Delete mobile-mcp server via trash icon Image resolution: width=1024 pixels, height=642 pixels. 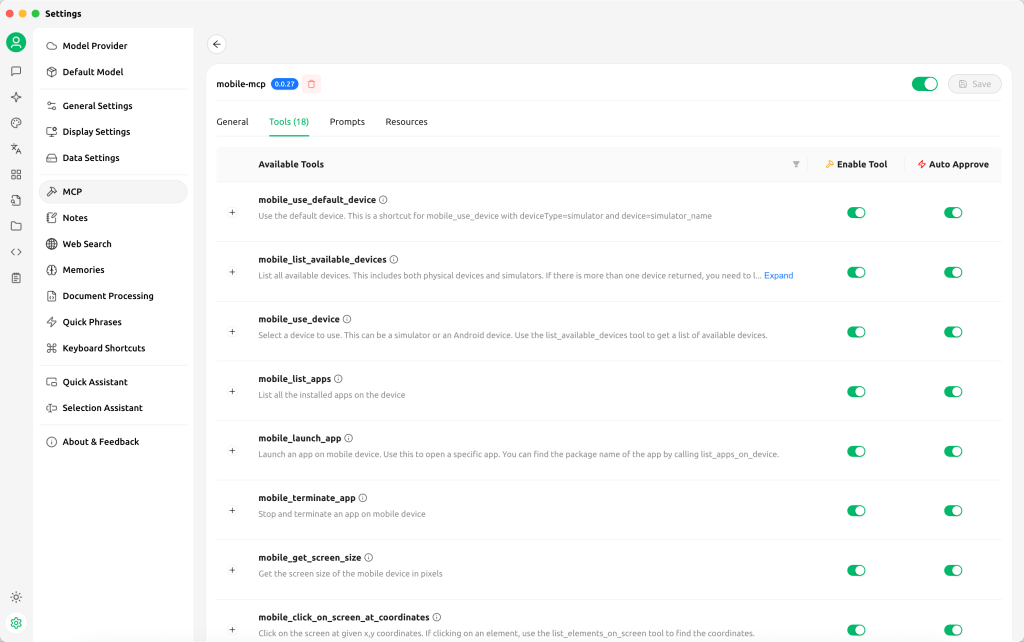click(x=311, y=84)
